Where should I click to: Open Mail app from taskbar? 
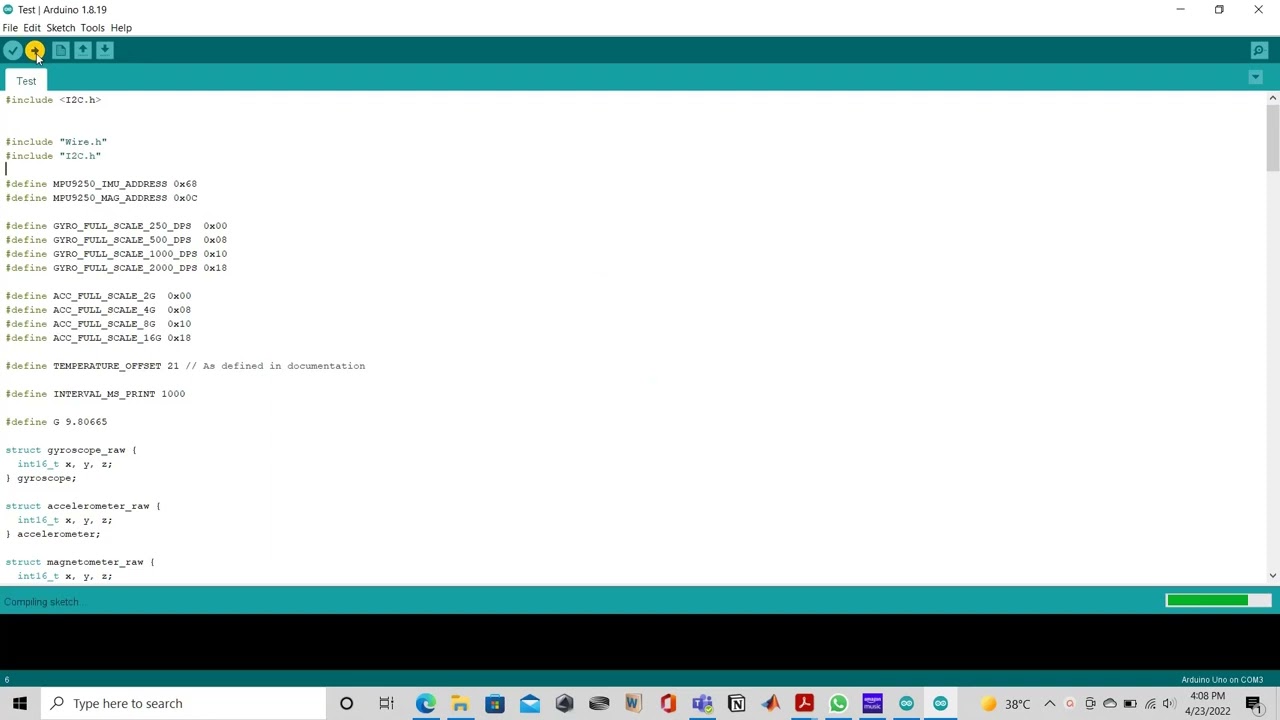click(530, 703)
